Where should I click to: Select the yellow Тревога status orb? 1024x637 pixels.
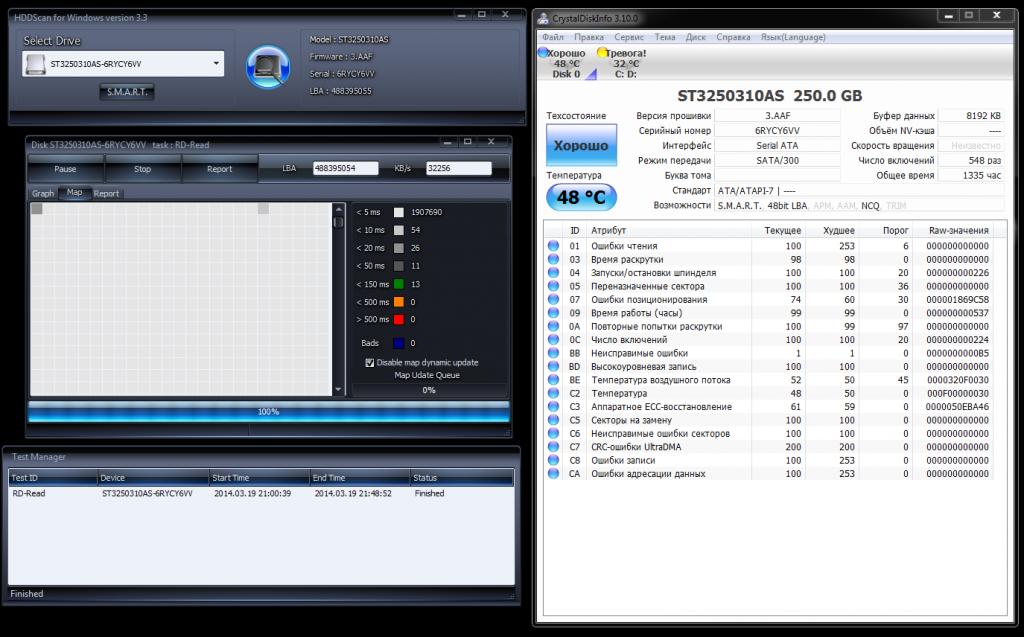pos(602,52)
